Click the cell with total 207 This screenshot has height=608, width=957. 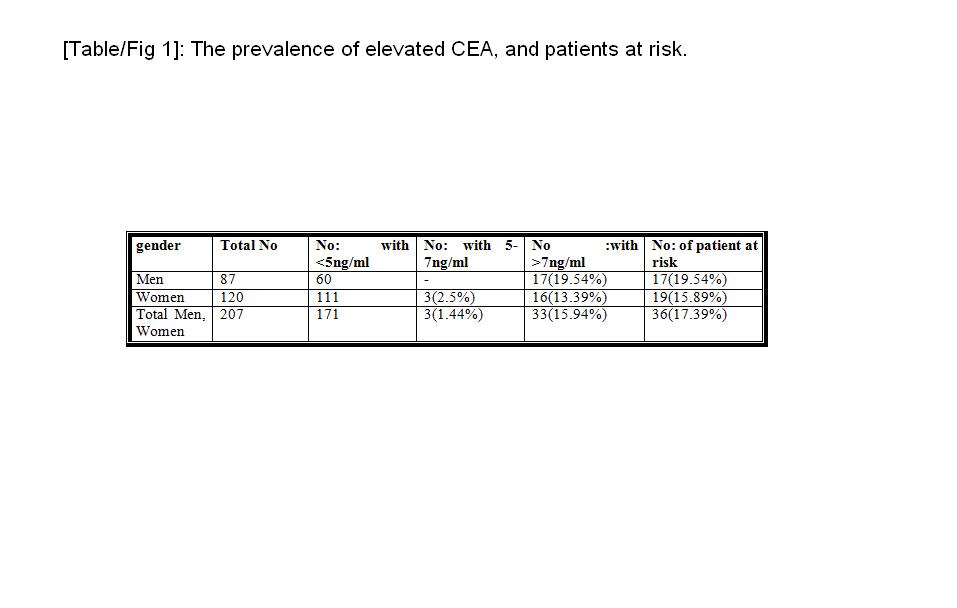232,314
